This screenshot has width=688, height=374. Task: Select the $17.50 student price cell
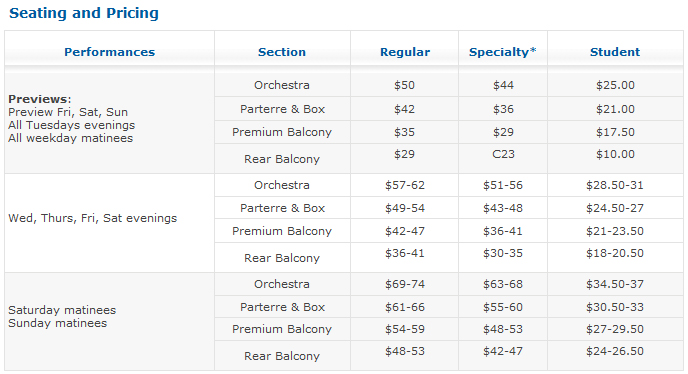click(x=615, y=132)
